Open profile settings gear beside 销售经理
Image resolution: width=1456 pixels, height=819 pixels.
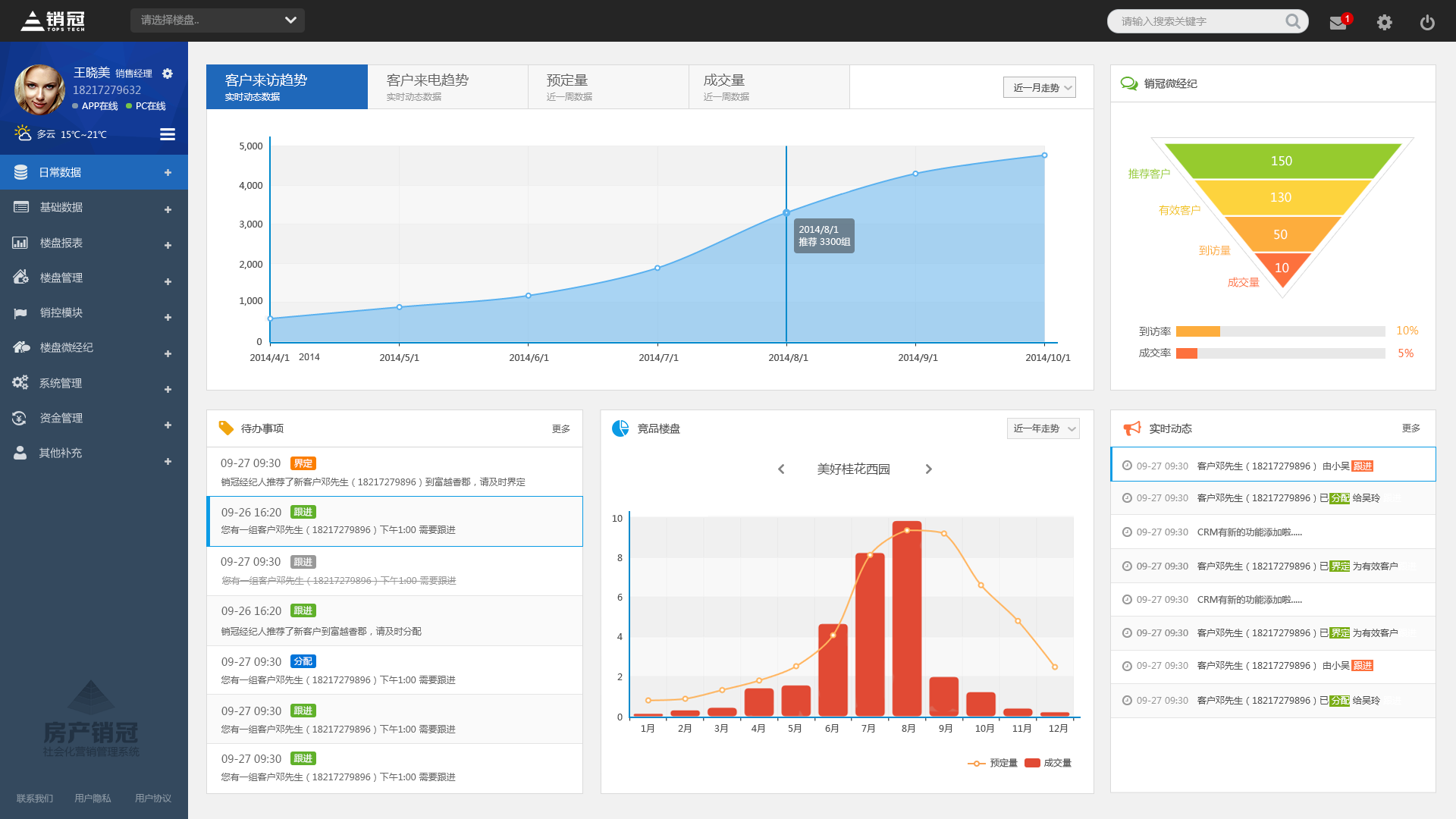[x=168, y=74]
